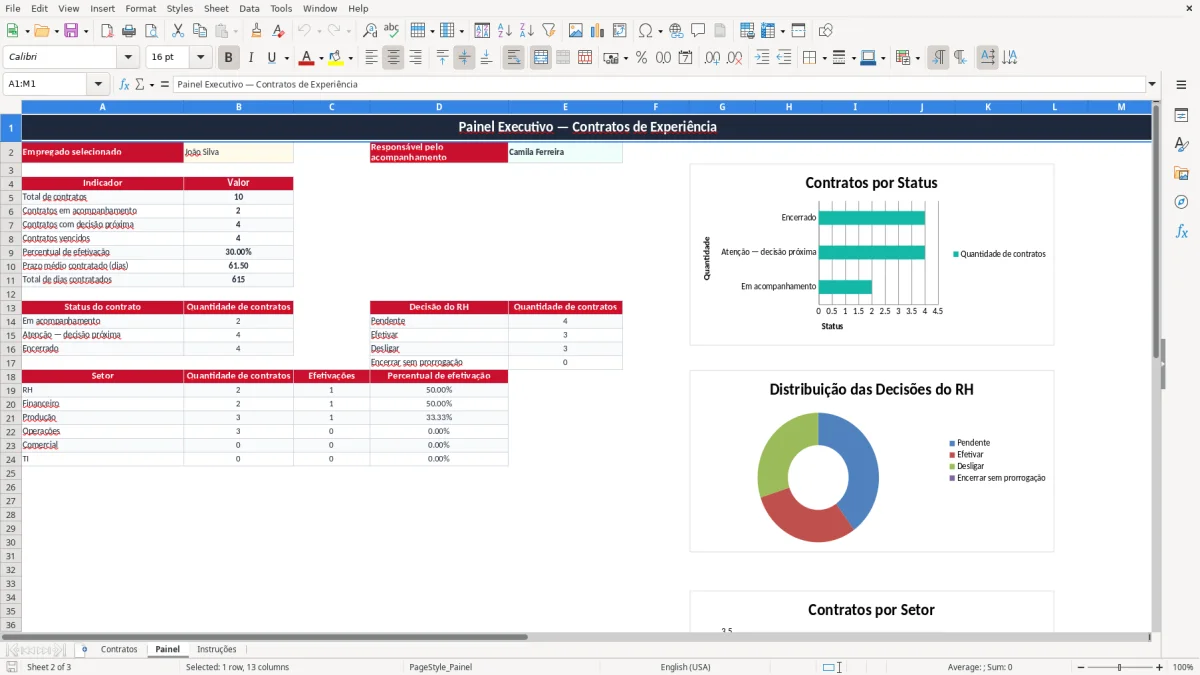Run the spelling check

(391, 31)
